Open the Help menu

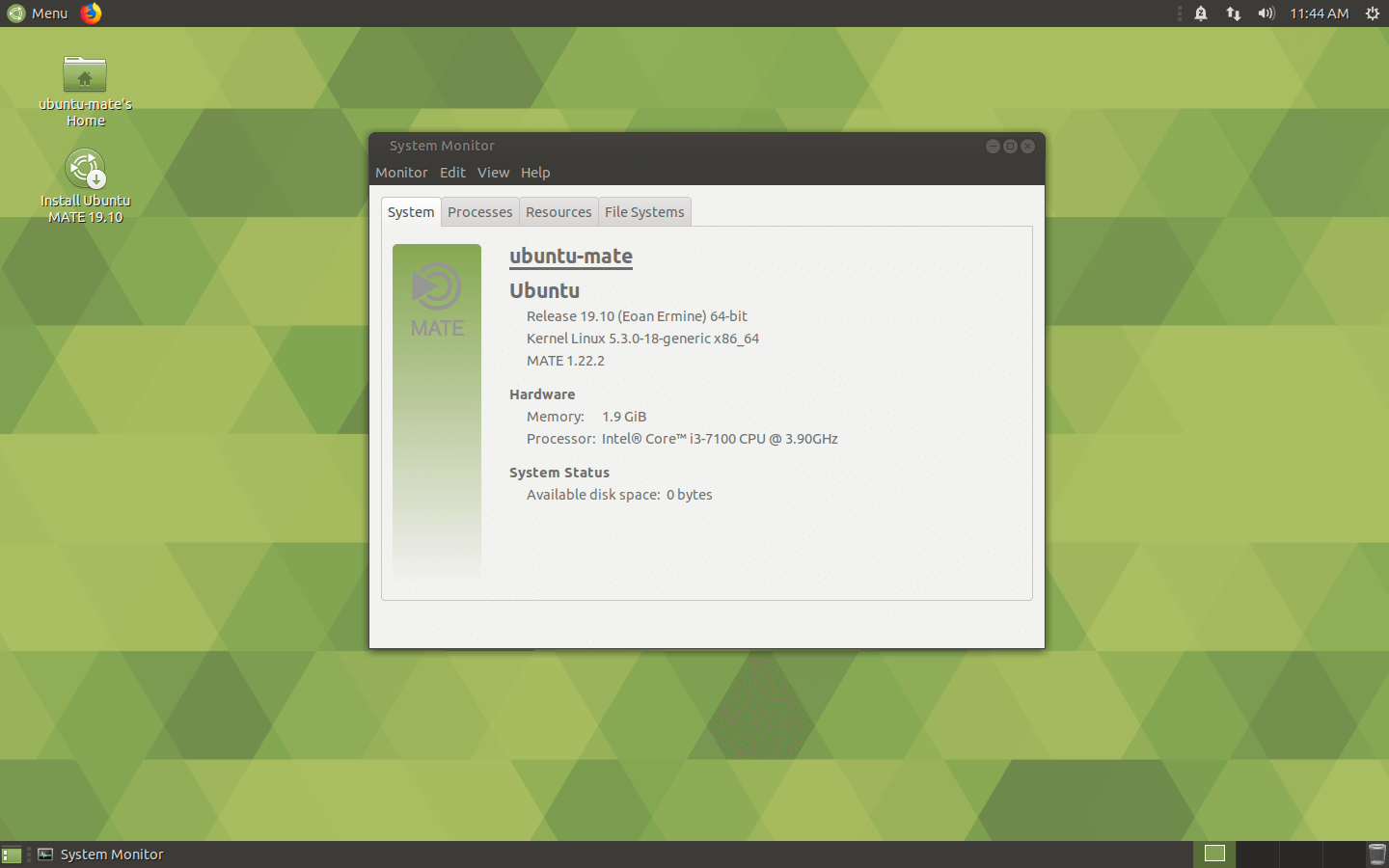[535, 173]
